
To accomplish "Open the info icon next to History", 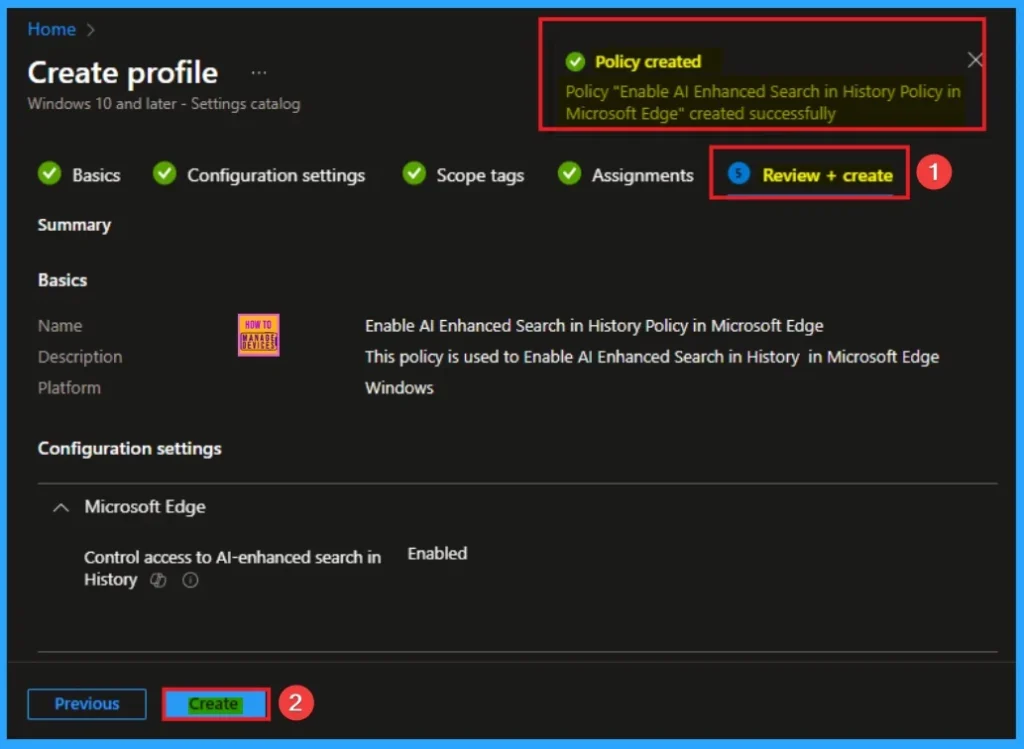I will 190,580.
